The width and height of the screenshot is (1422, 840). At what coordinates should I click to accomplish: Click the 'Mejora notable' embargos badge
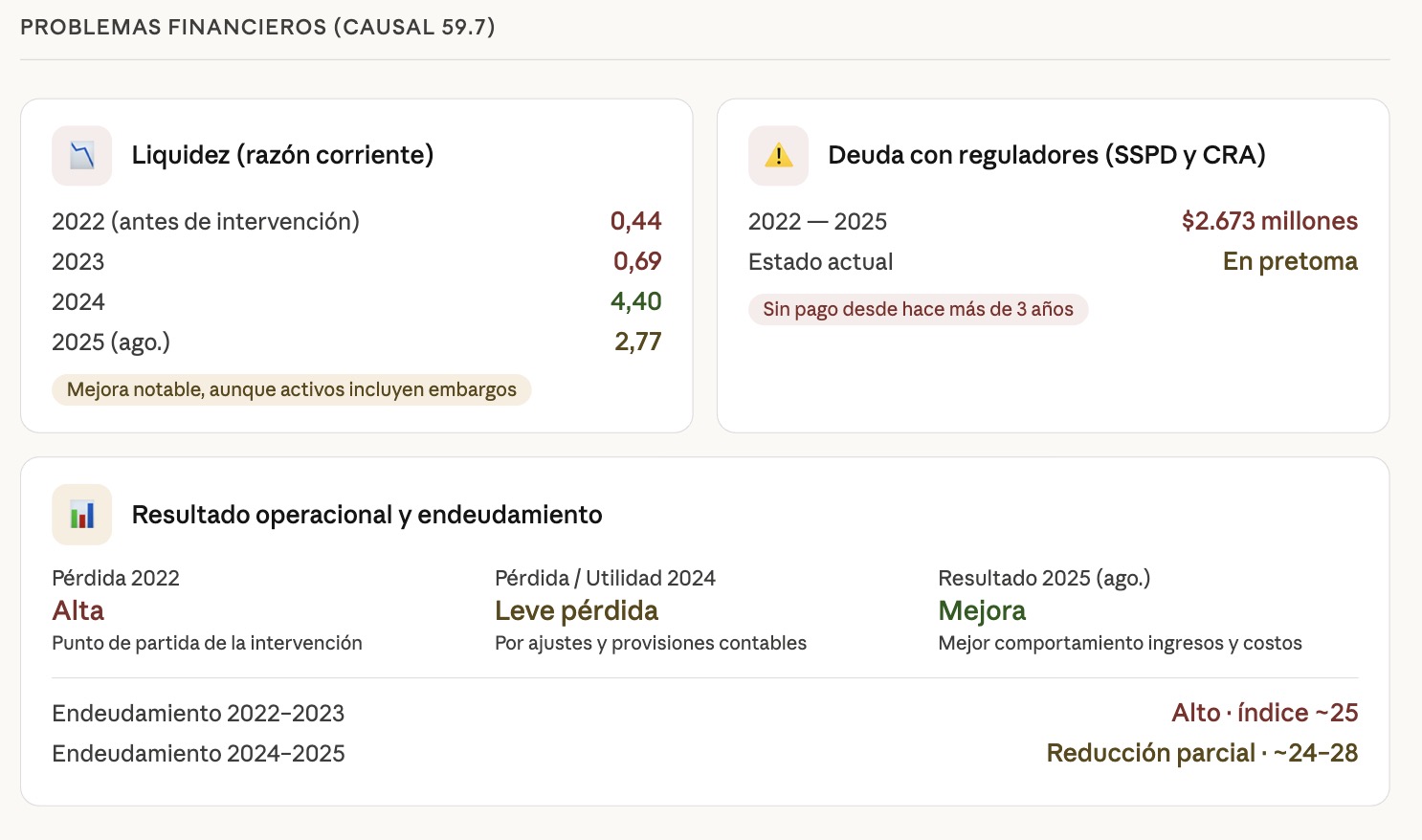pyautogui.click(x=292, y=389)
